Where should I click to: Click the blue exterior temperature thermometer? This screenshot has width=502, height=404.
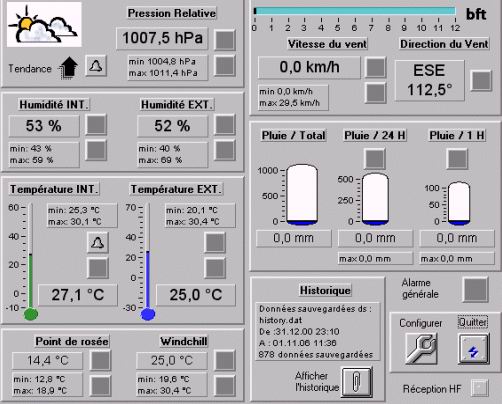[148, 262]
